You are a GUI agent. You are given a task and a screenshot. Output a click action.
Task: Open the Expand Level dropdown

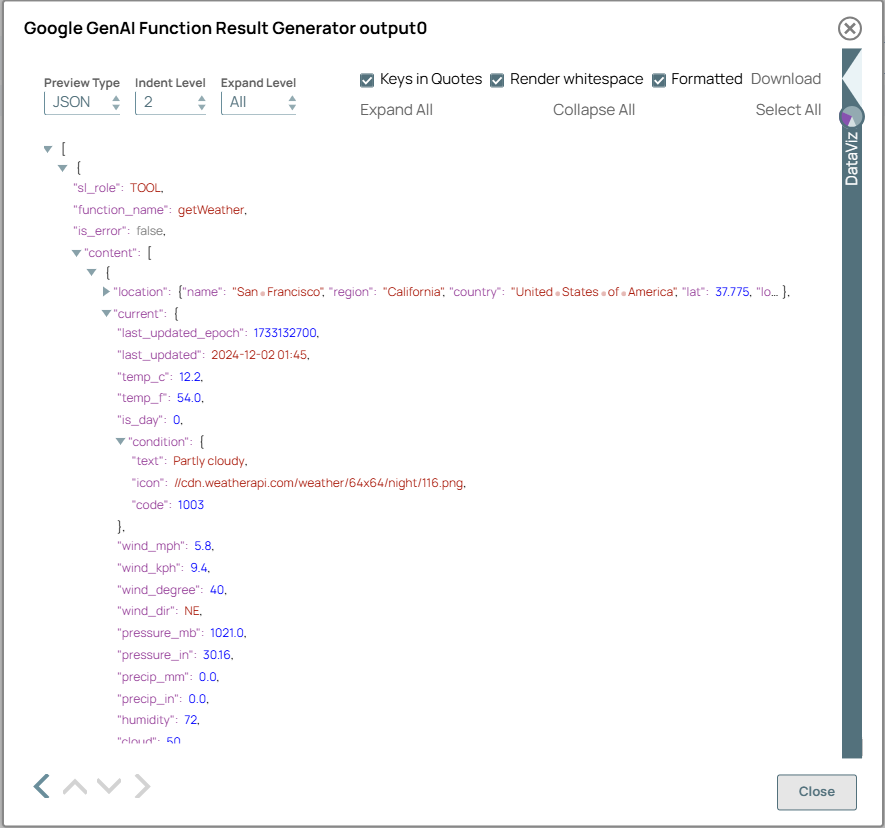[x=258, y=102]
